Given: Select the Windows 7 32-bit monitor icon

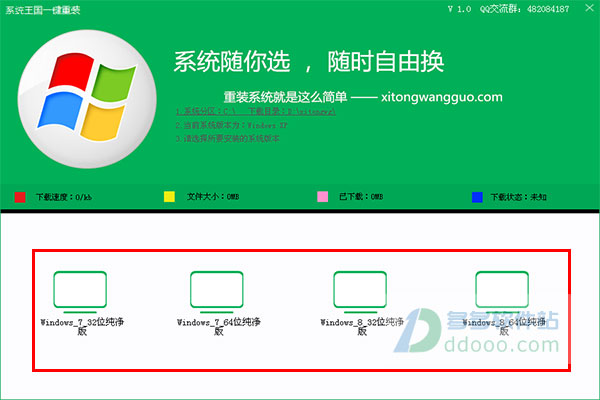Looking at the screenshot, I should coord(80,289).
